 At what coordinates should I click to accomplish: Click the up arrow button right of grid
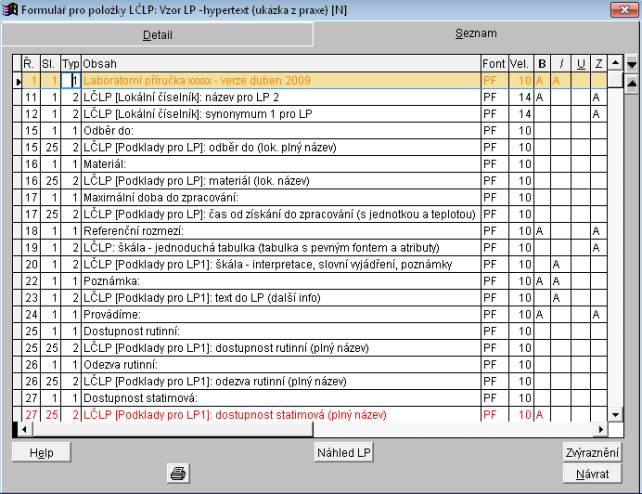(631, 81)
